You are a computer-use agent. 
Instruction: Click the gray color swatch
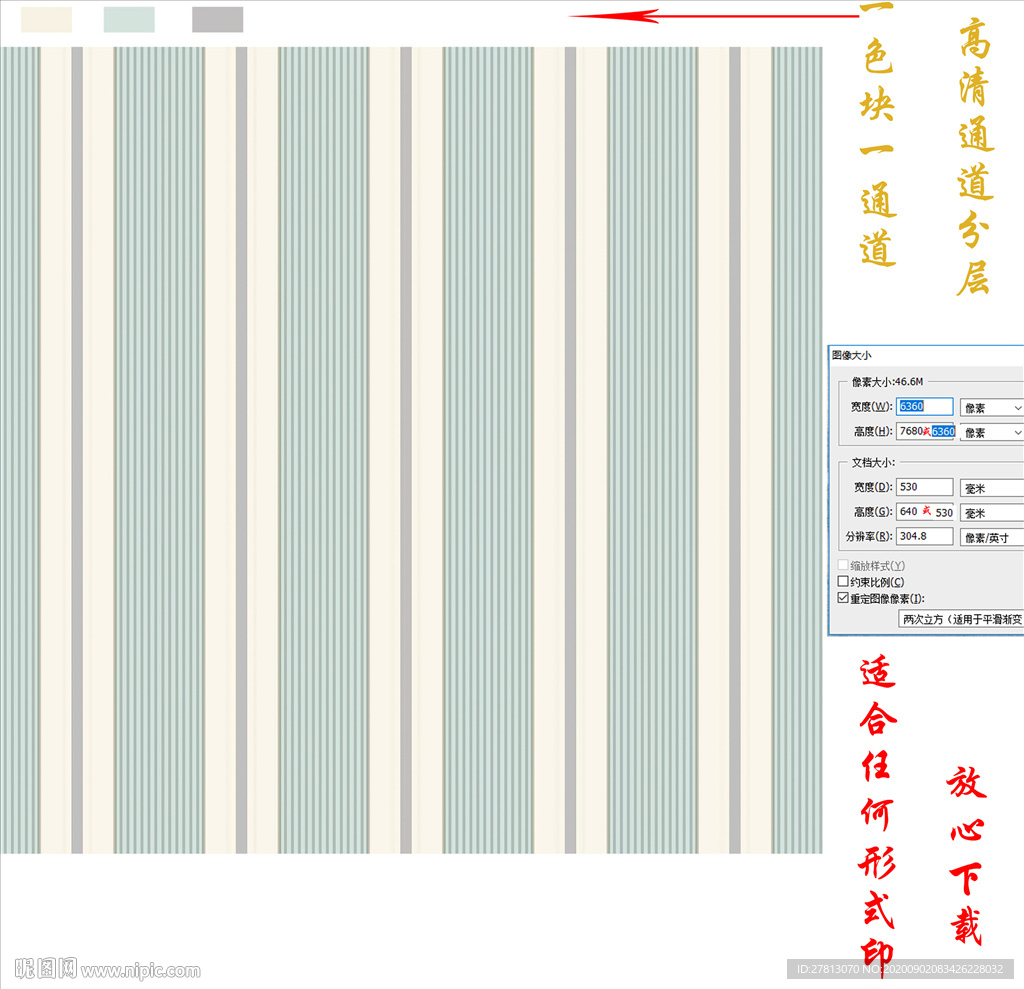(217, 20)
